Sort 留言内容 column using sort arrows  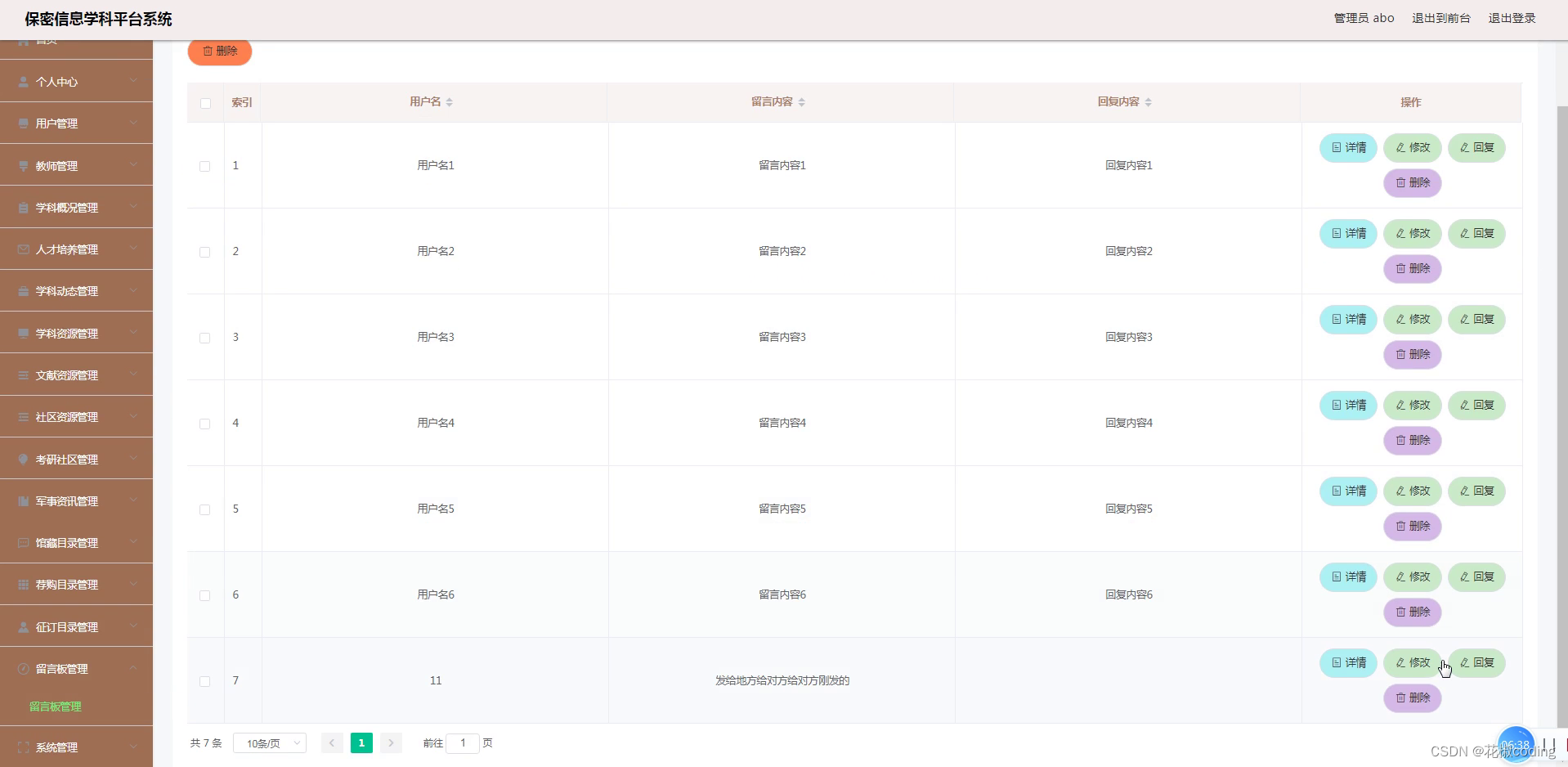(802, 102)
